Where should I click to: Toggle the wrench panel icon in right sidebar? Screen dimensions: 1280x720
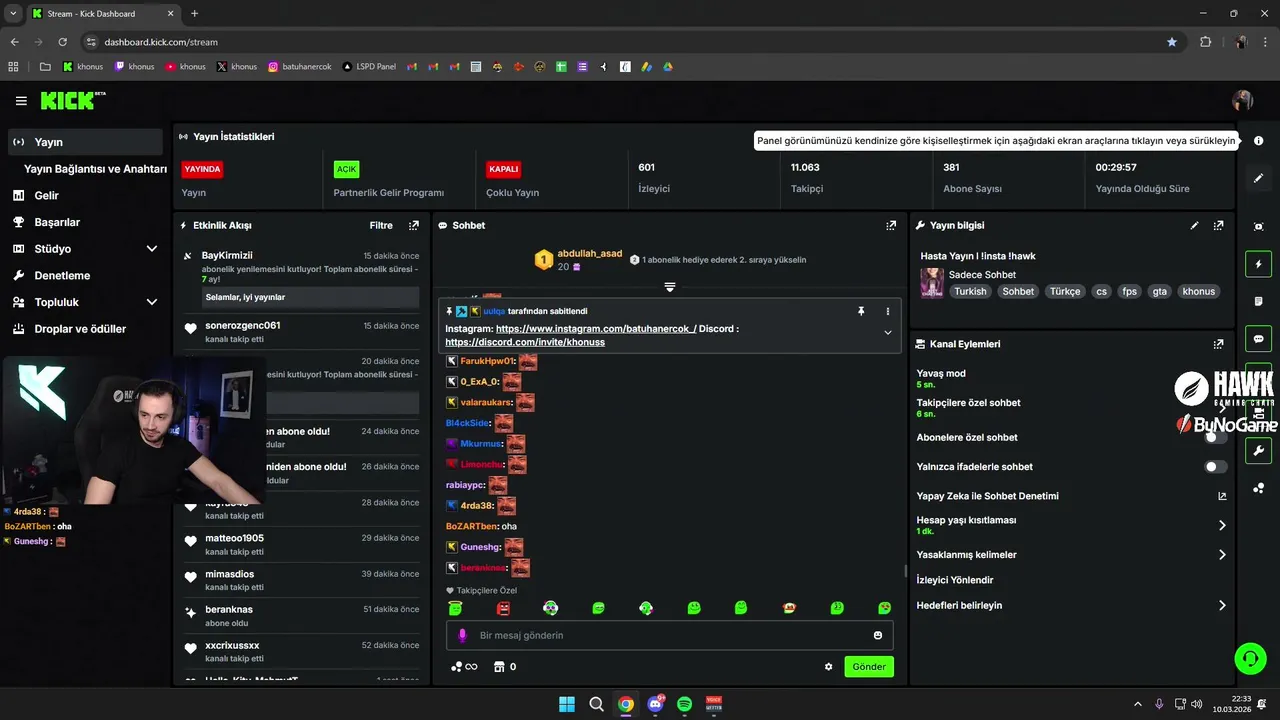coord(1258,451)
